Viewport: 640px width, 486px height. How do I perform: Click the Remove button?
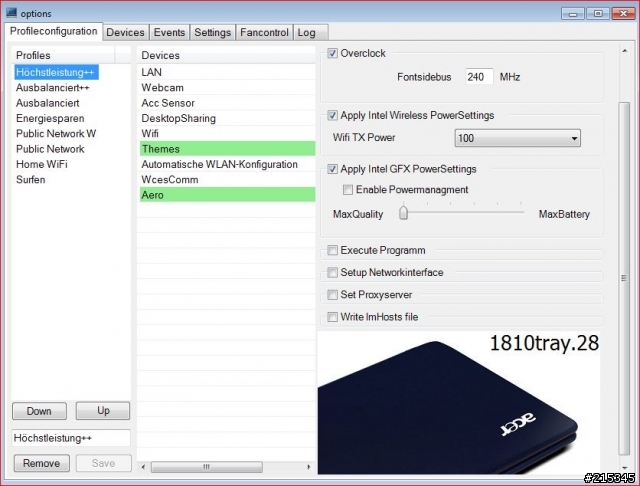point(42,463)
